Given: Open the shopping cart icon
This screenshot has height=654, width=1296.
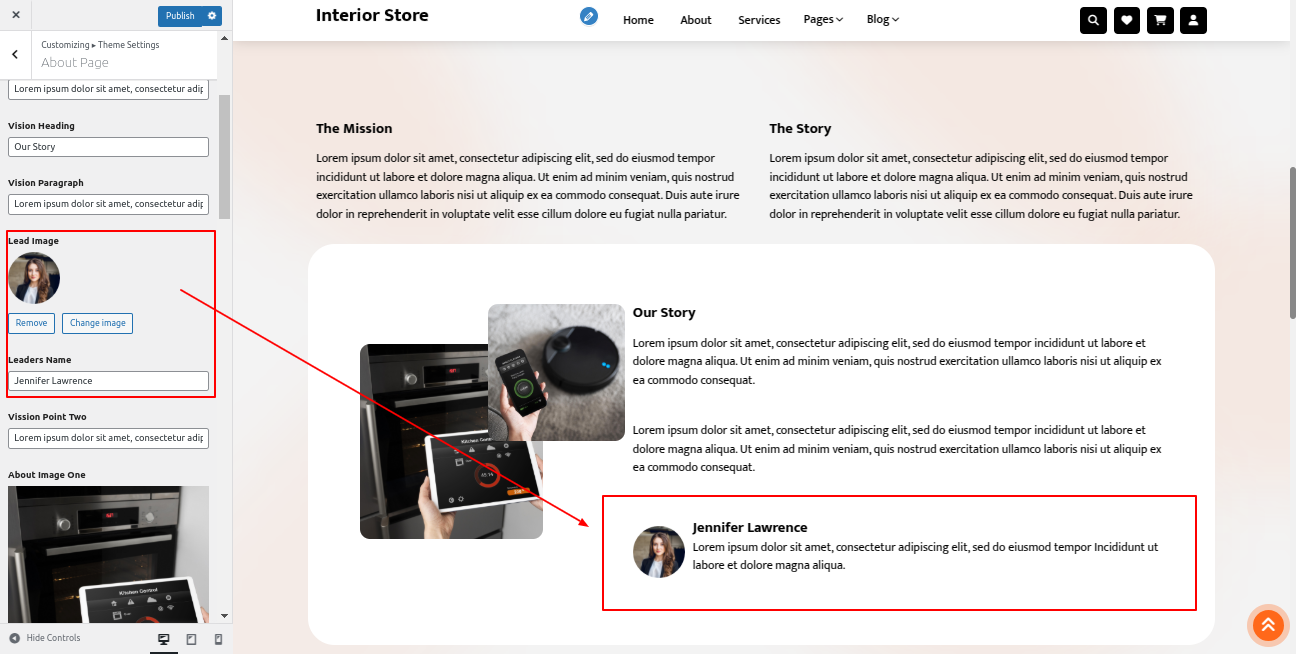Looking at the screenshot, I should [x=1160, y=20].
